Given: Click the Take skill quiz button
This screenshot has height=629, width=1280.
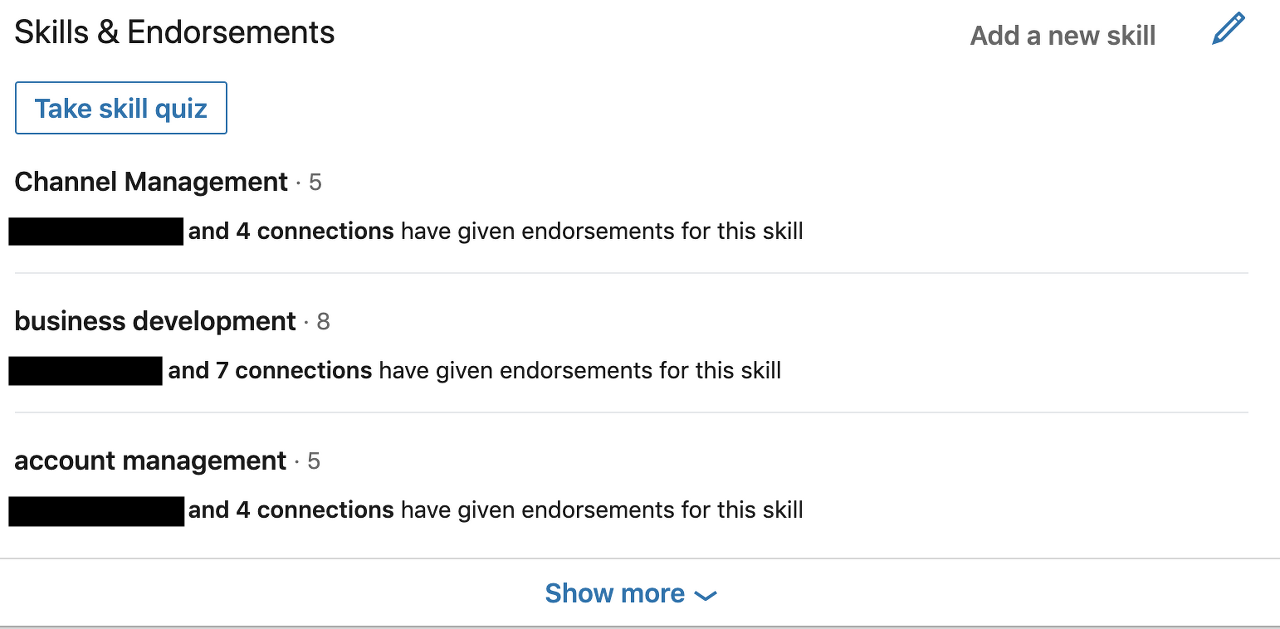Looking at the screenshot, I should click(121, 108).
